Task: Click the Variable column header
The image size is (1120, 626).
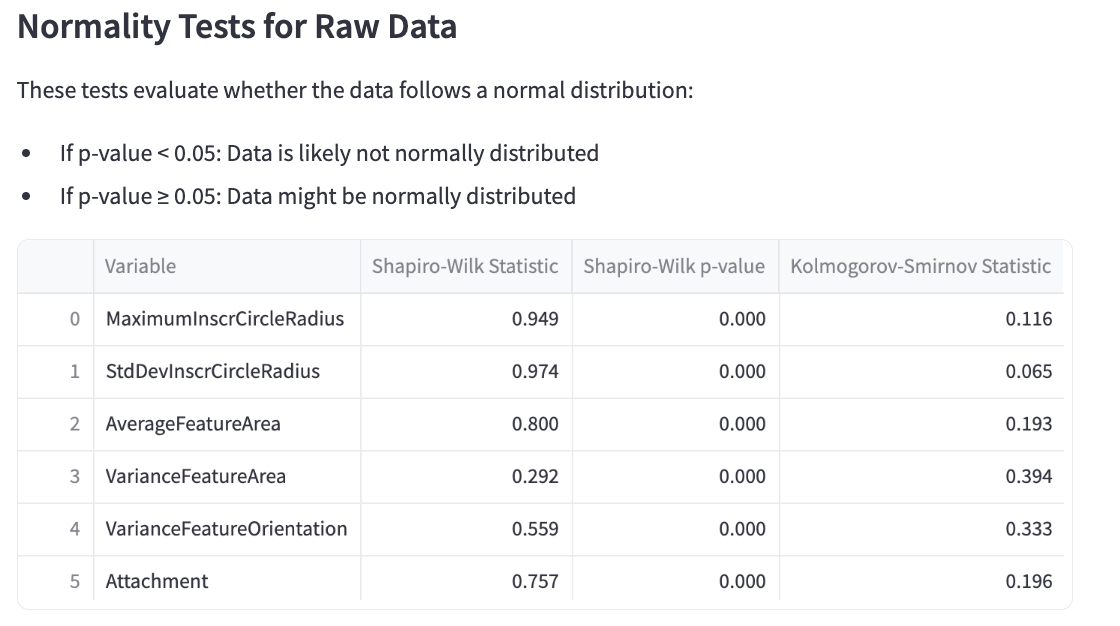Action: click(227, 267)
